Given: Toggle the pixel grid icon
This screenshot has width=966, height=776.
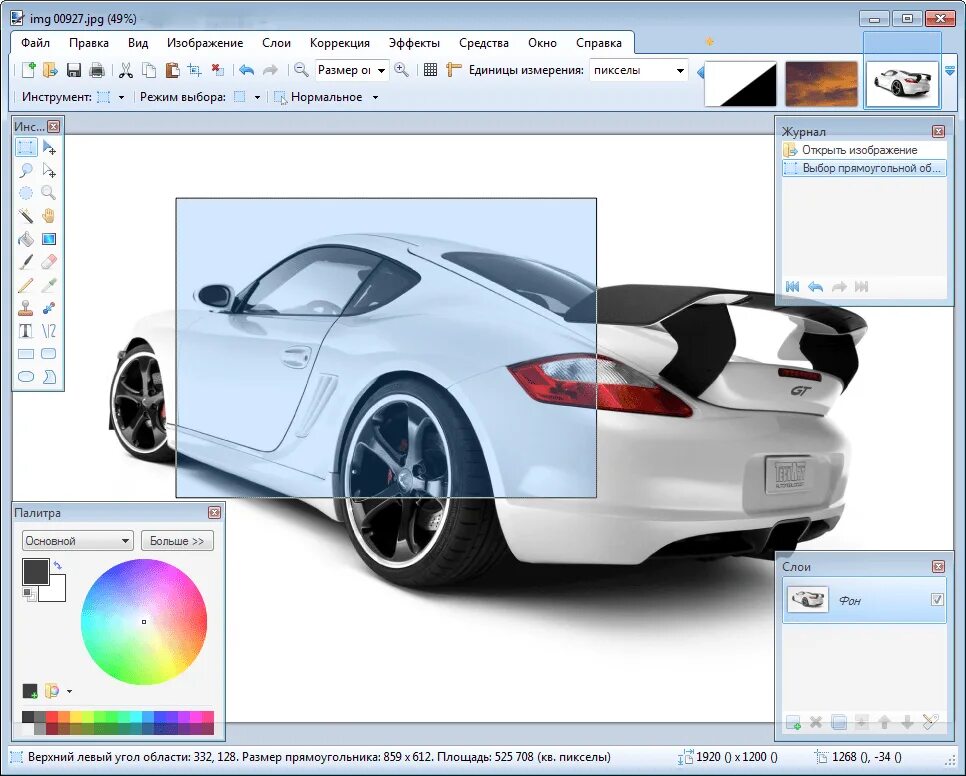Looking at the screenshot, I should (x=431, y=70).
